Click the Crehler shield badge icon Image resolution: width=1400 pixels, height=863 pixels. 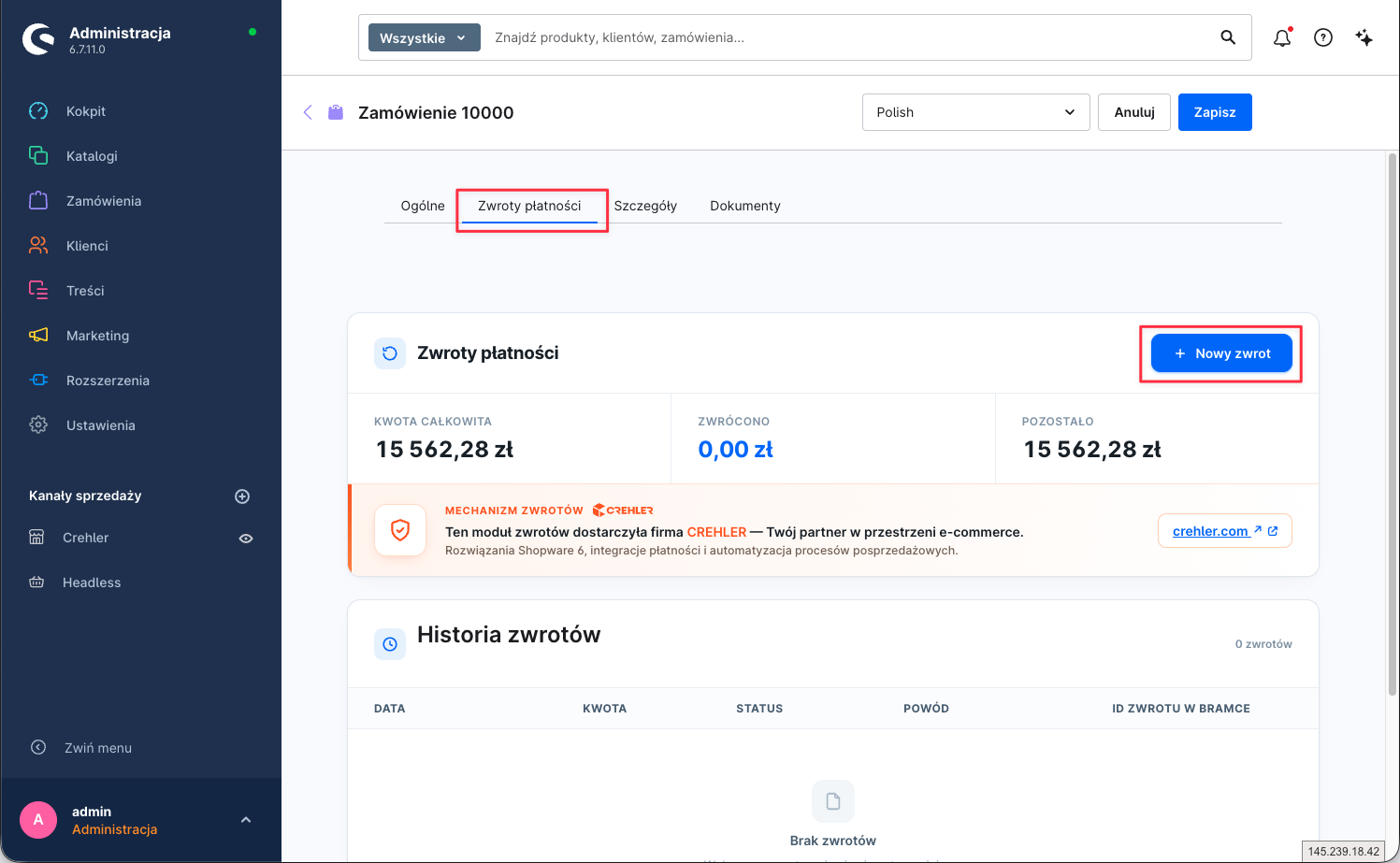pos(400,531)
